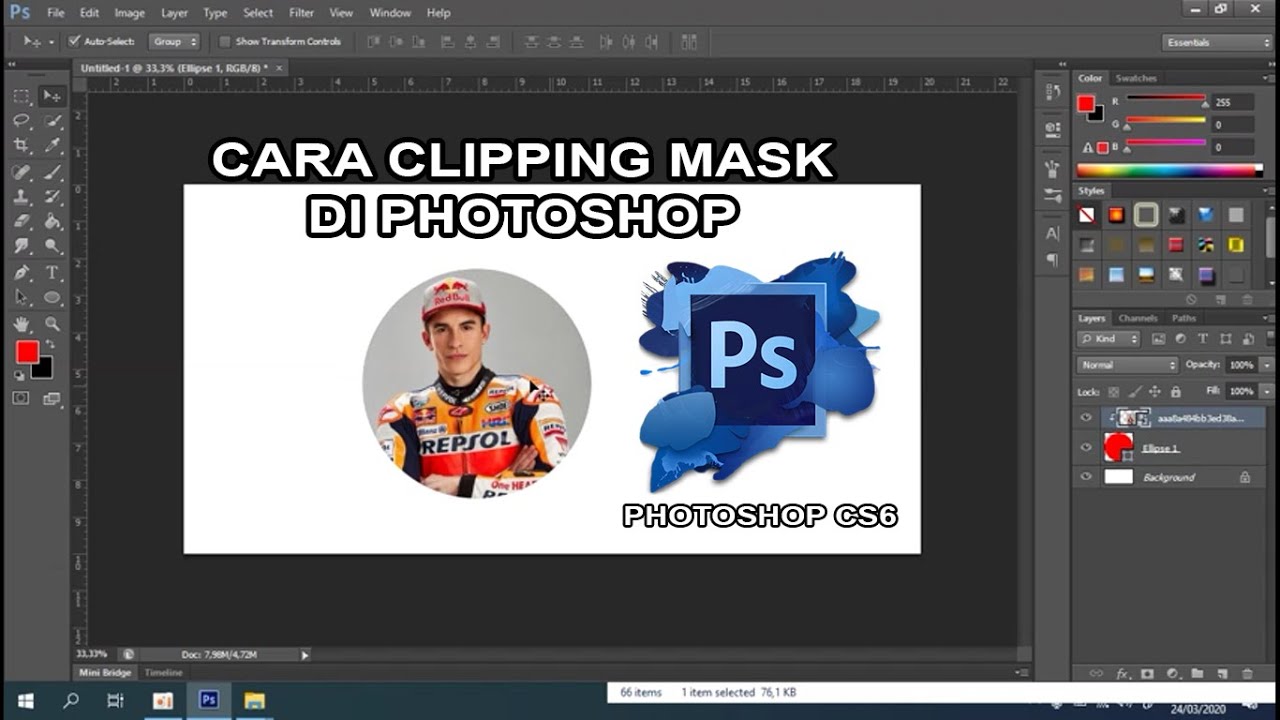Select the History Brush tool
This screenshot has width=1280, height=720.
pos(52,197)
